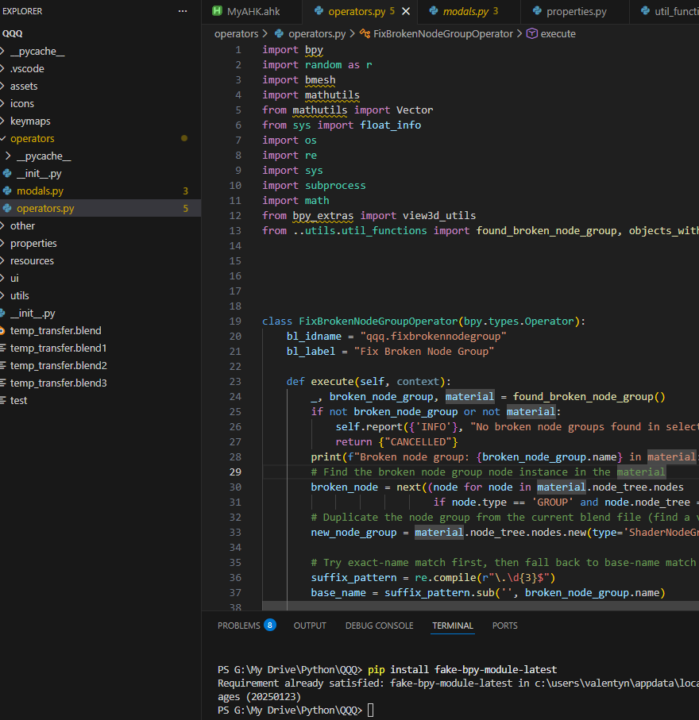Switch to the properties.py tab
This screenshot has width=699, height=720.
click(575, 11)
